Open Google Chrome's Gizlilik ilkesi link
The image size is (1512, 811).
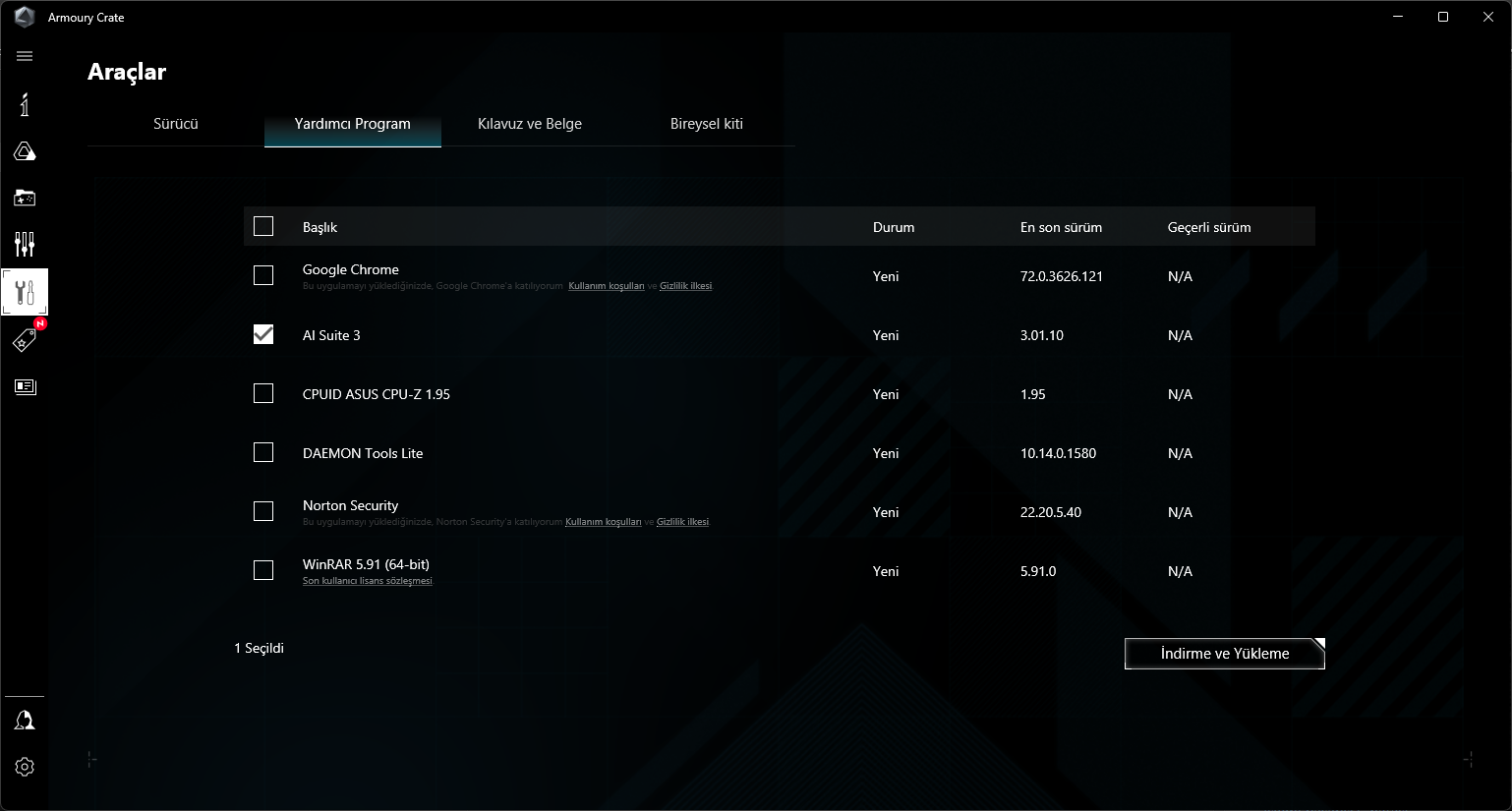(x=686, y=286)
